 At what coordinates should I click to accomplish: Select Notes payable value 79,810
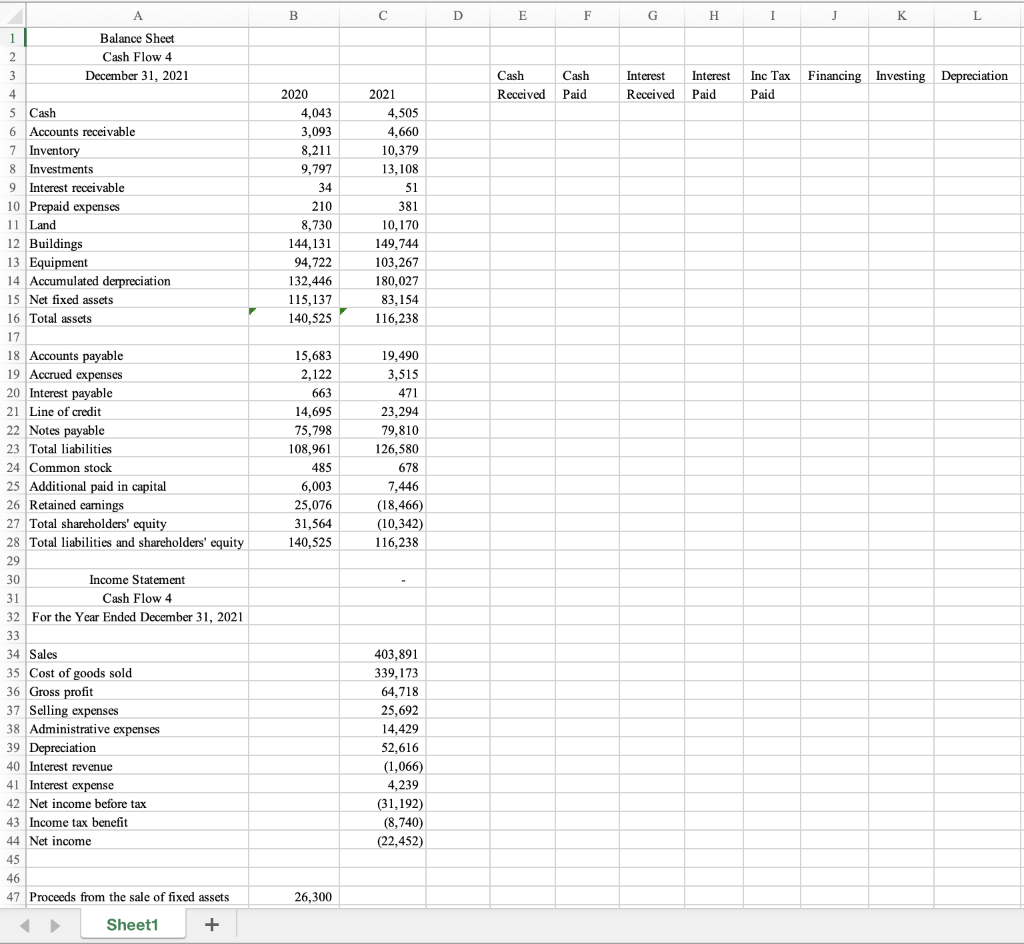[x=383, y=430]
